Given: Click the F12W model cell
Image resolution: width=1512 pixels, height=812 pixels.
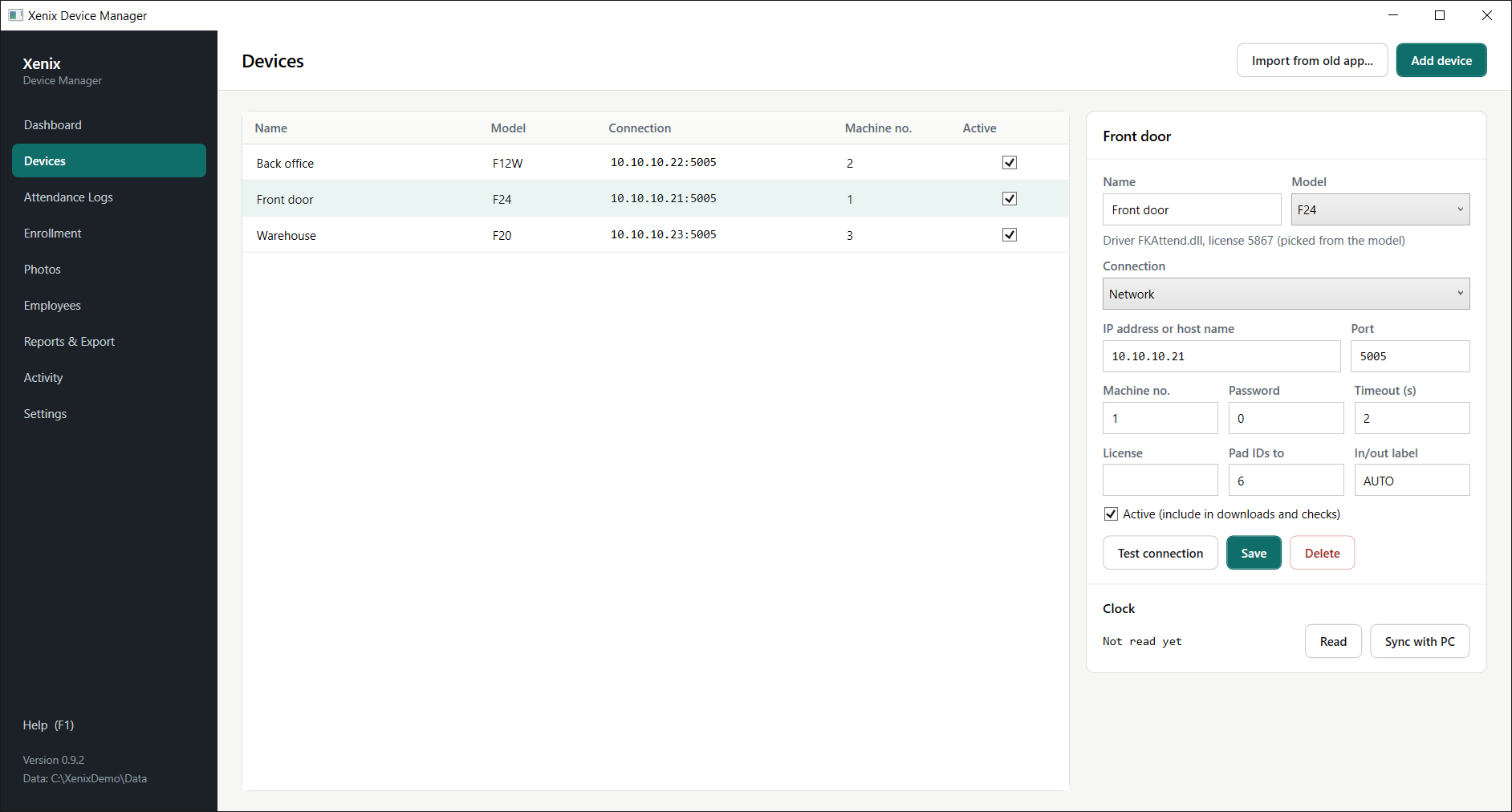Looking at the screenshot, I should (507, 163).
